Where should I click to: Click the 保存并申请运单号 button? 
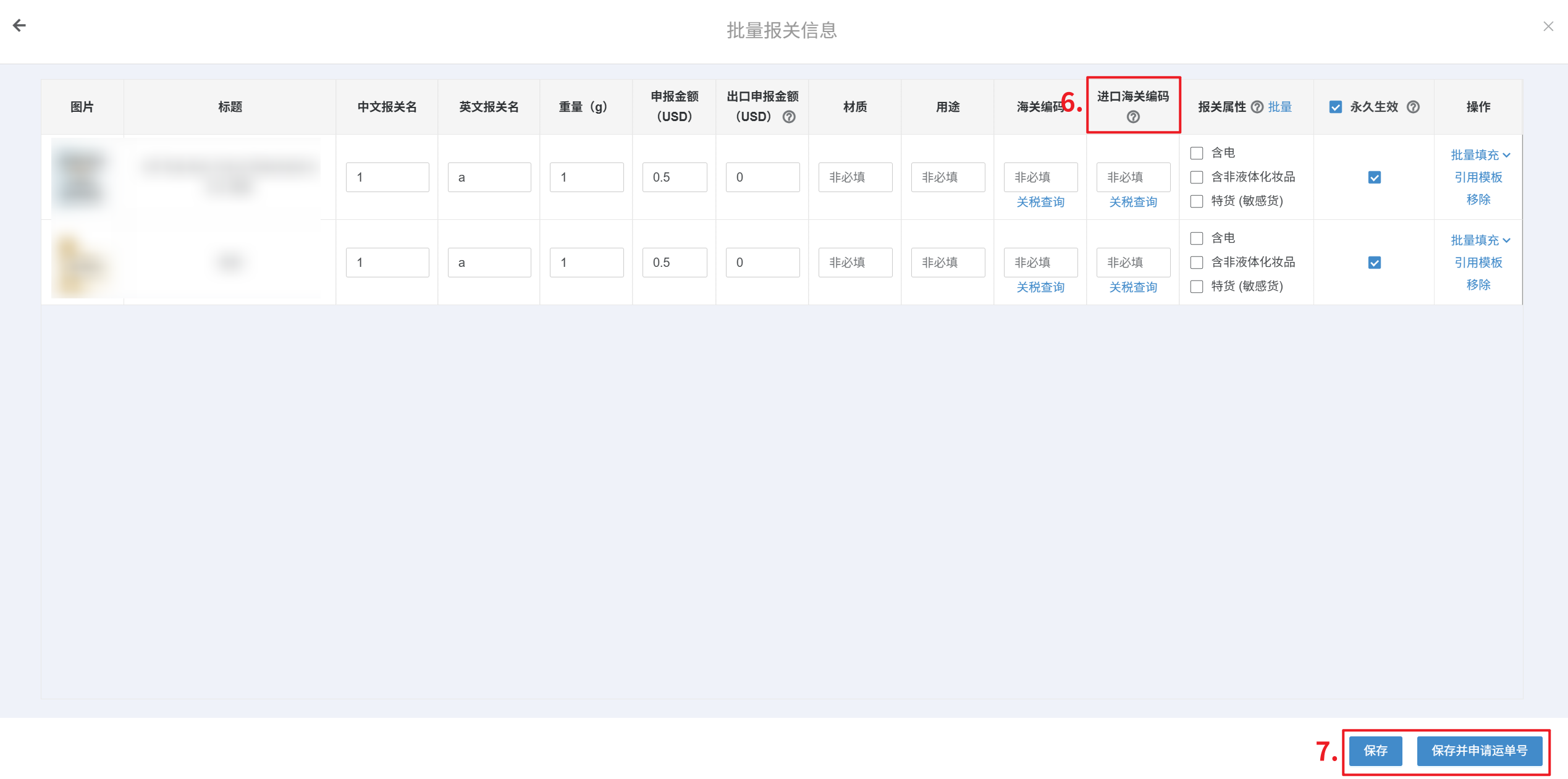coord(1479,751)
